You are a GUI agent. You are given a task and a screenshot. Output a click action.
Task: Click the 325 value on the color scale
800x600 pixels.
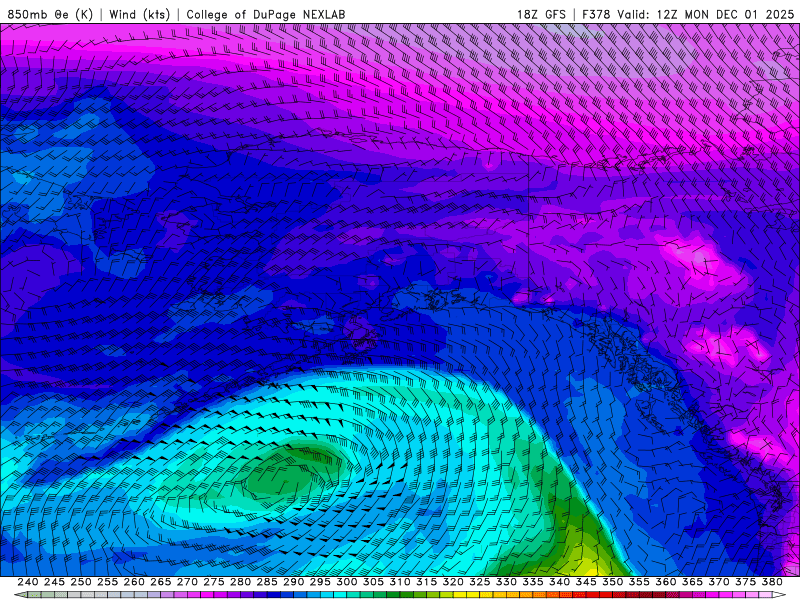point(480,582)
